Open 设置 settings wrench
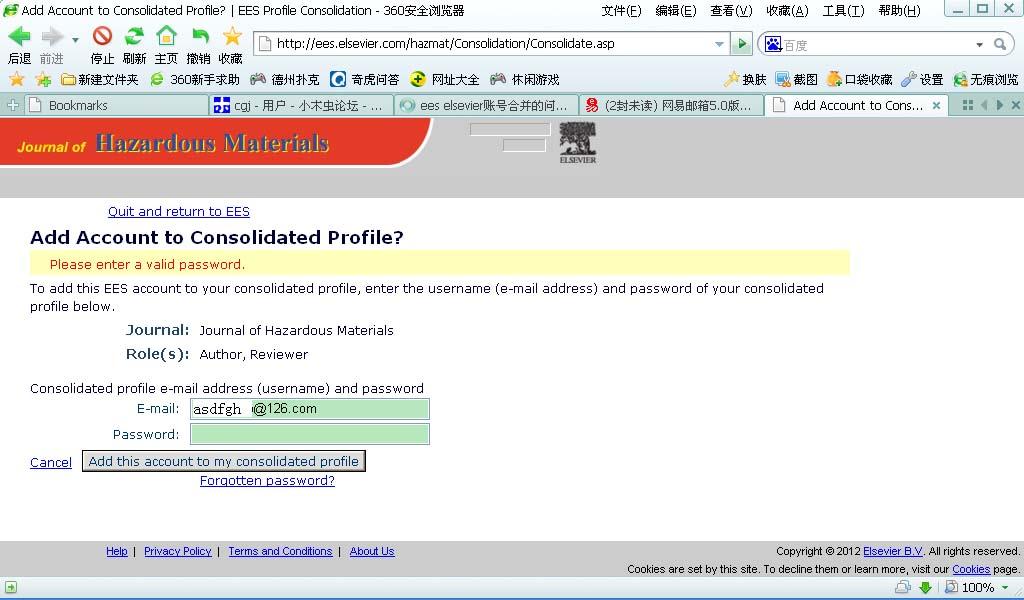Image resolution: width=1024 pixels, height=600 pixels. click(x=921, y=80)
